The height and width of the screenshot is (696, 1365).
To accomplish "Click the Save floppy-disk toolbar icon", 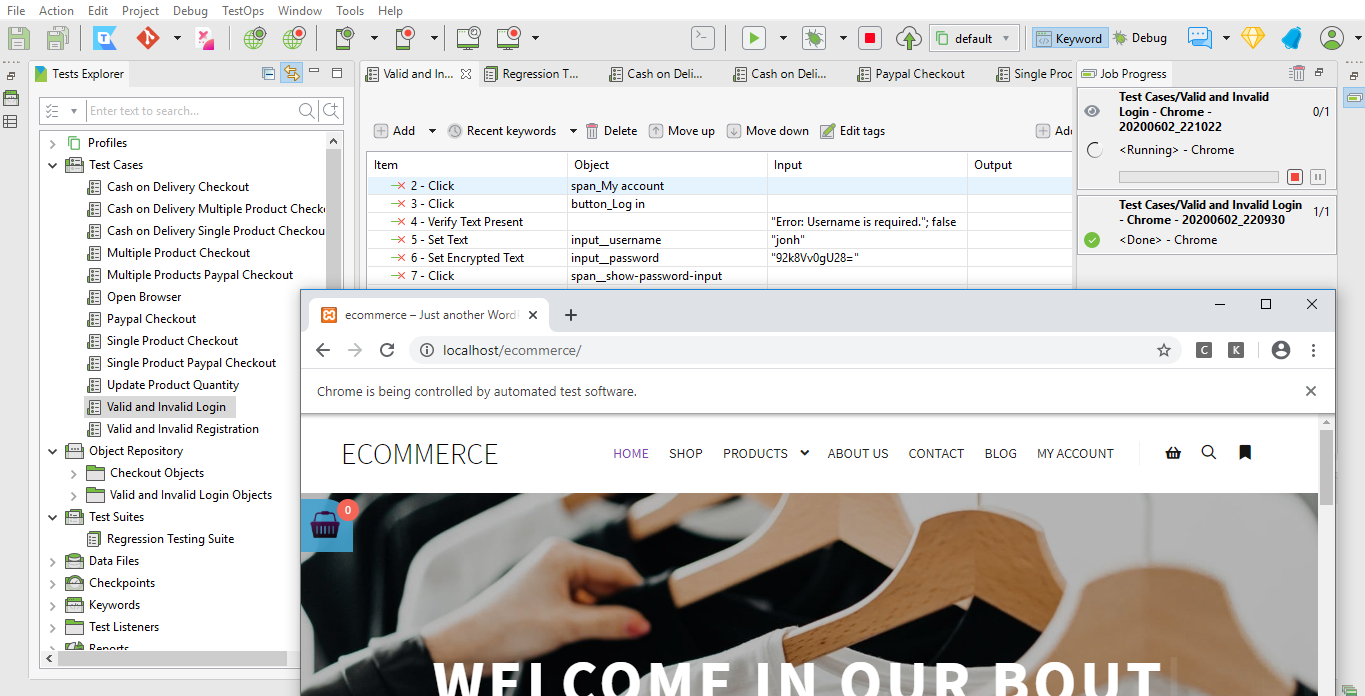I will [x=19, y=38].
